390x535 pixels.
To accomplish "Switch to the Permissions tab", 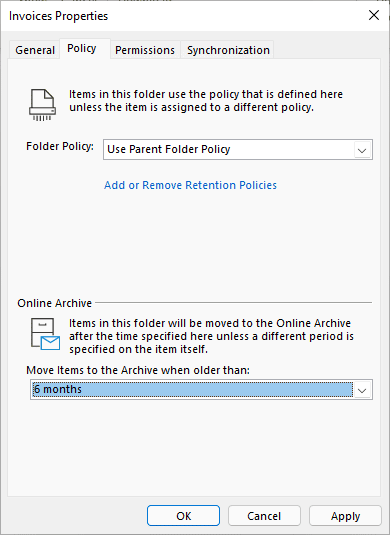I will coord(145,50).
